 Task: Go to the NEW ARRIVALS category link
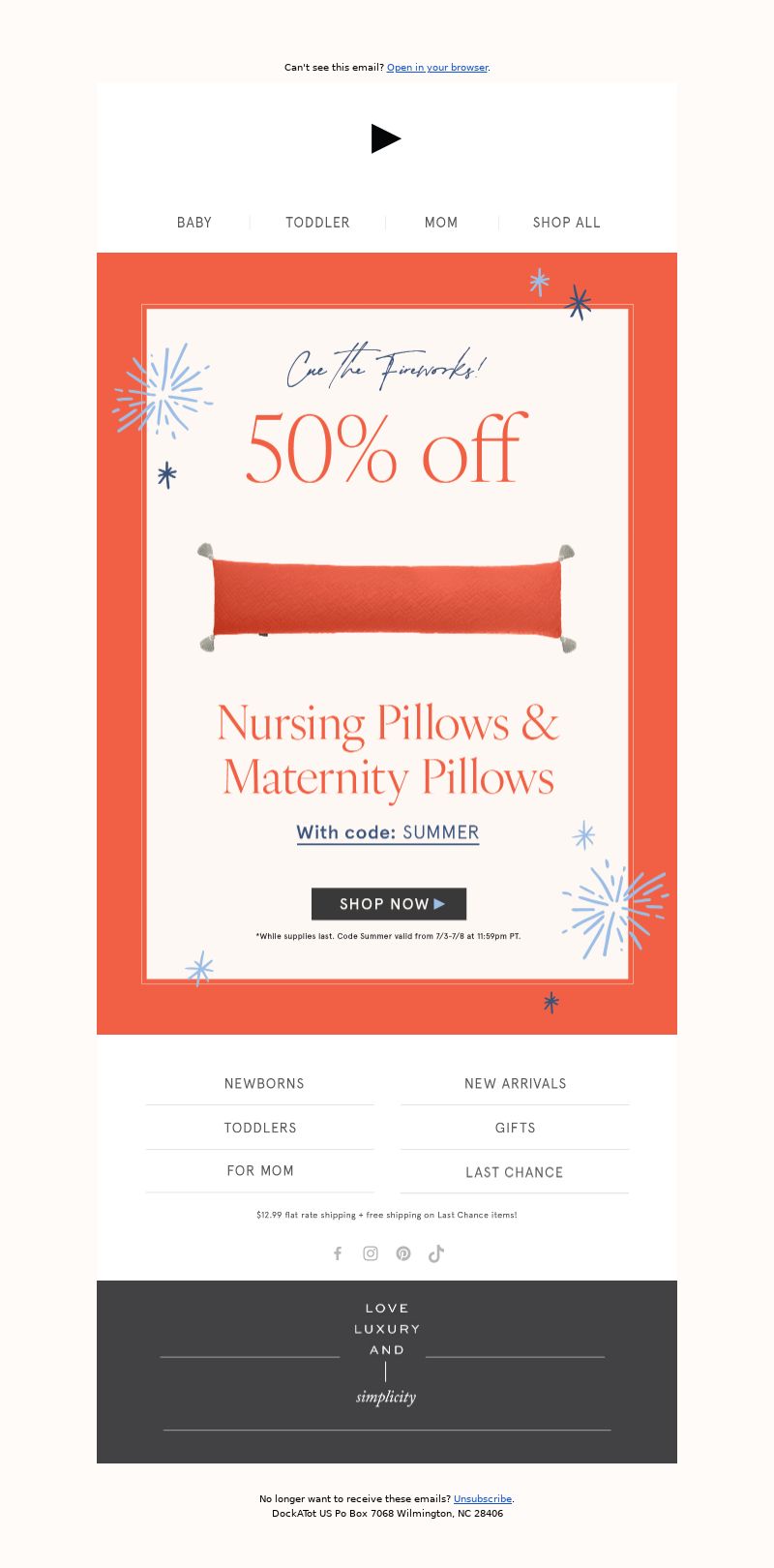(x=516, y=1084)
